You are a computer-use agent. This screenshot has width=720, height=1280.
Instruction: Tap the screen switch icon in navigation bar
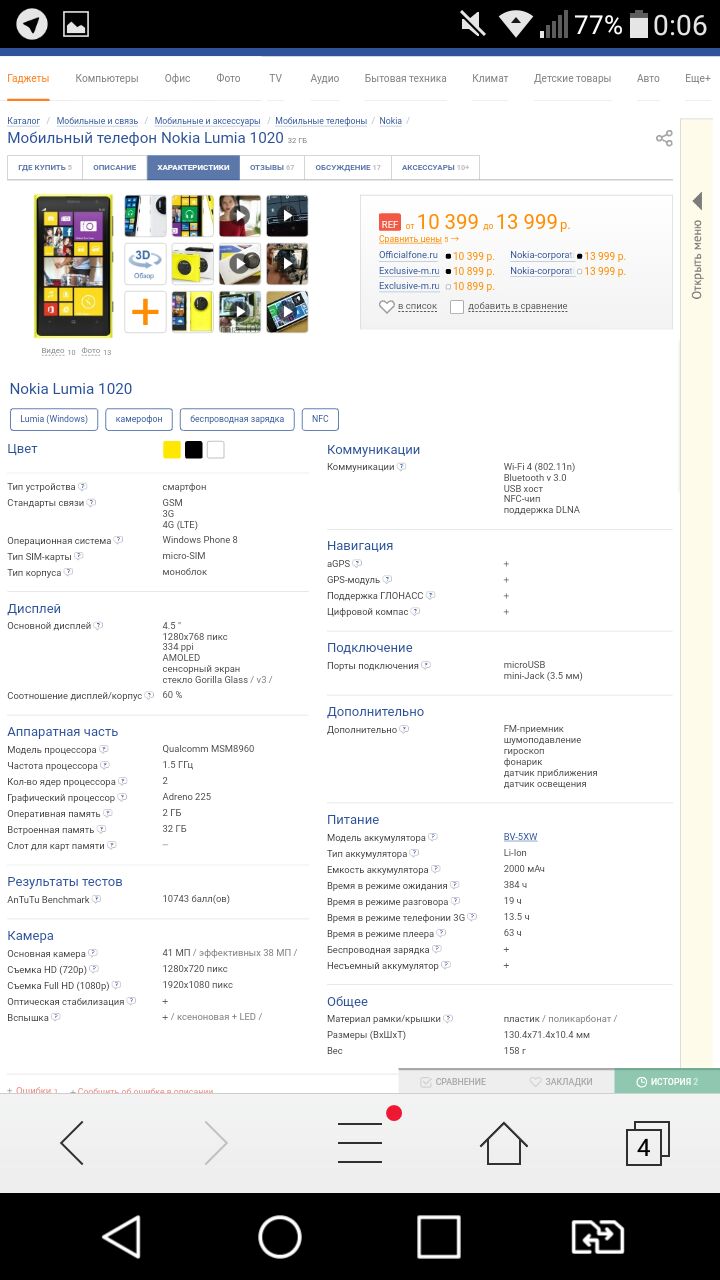pyautogui.click(x=597, y=1237)
